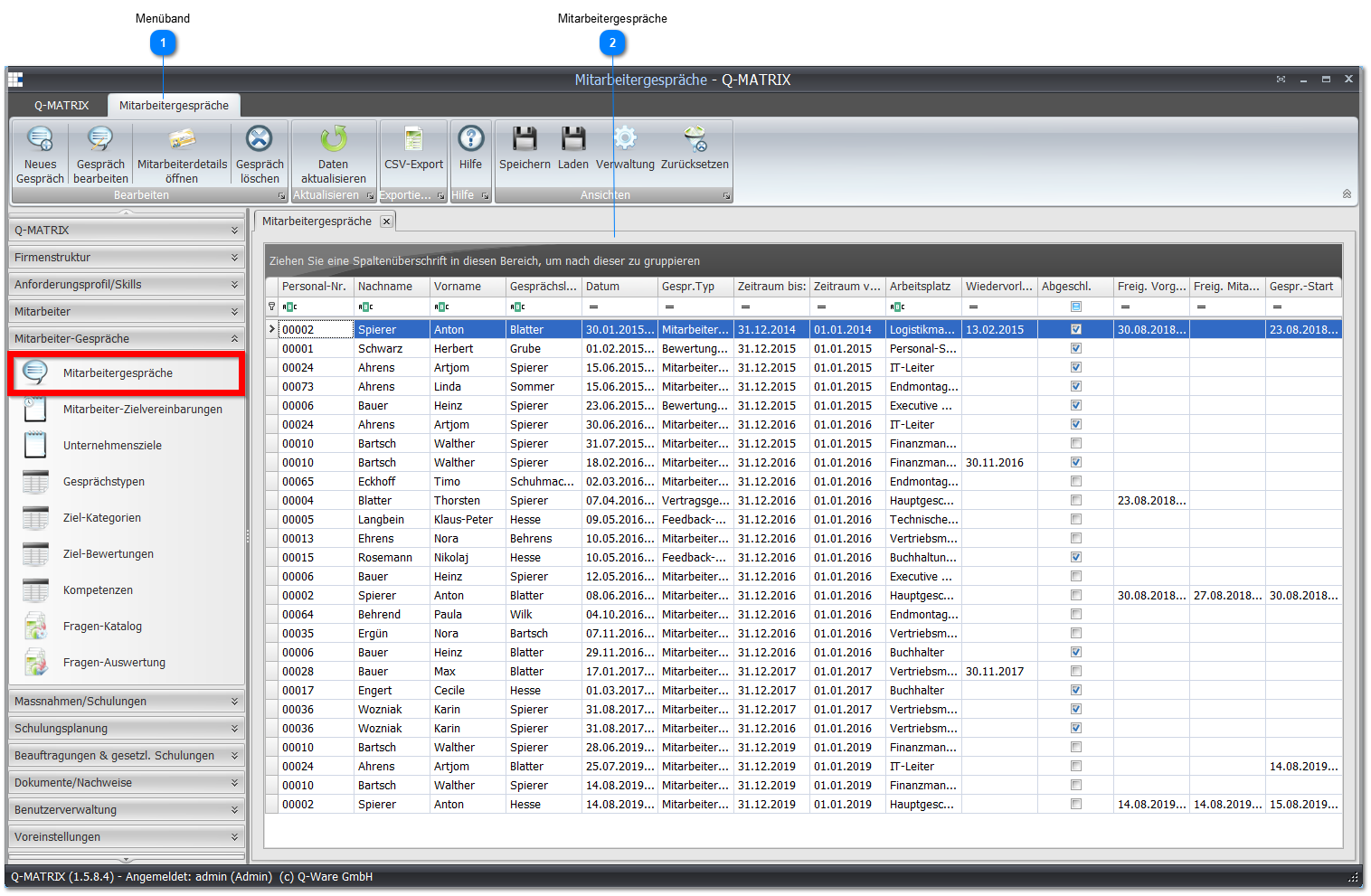The image size is (1371, 896).
Task: Expand Beauftragungen & gesetzl. Schulungen section
Action: (127, 756)
